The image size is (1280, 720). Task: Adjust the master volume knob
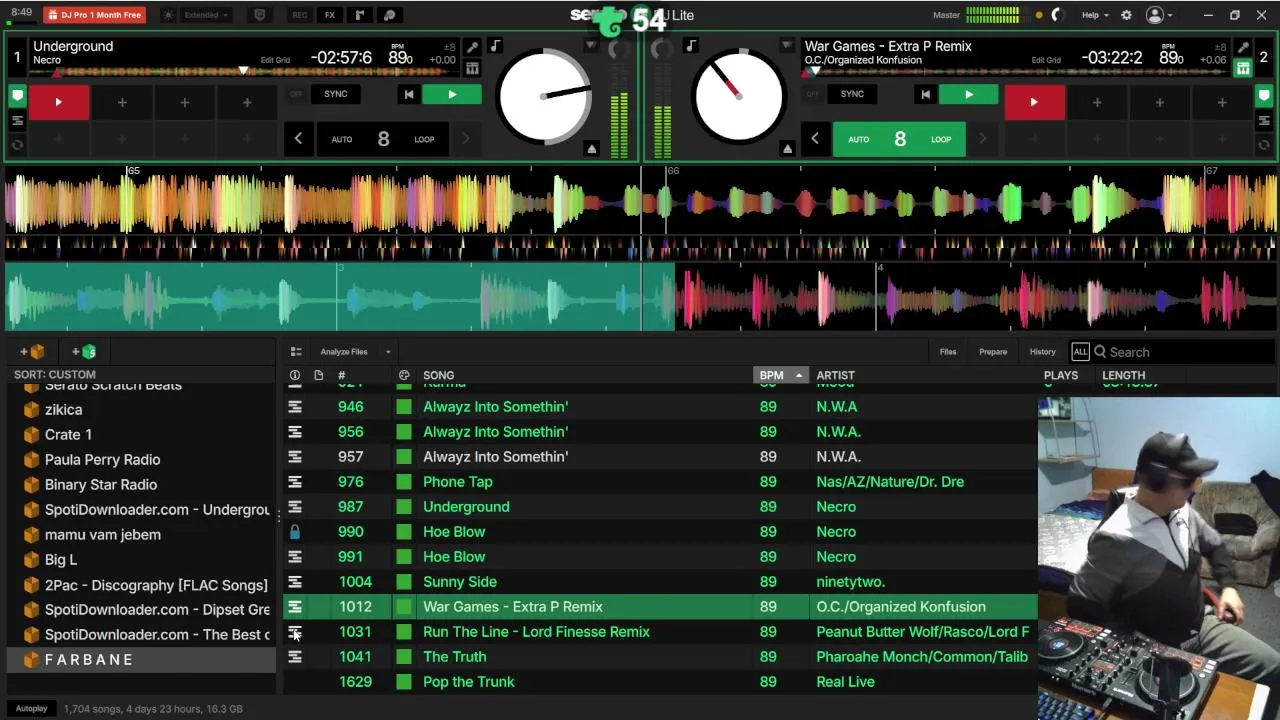(1058, 15)
